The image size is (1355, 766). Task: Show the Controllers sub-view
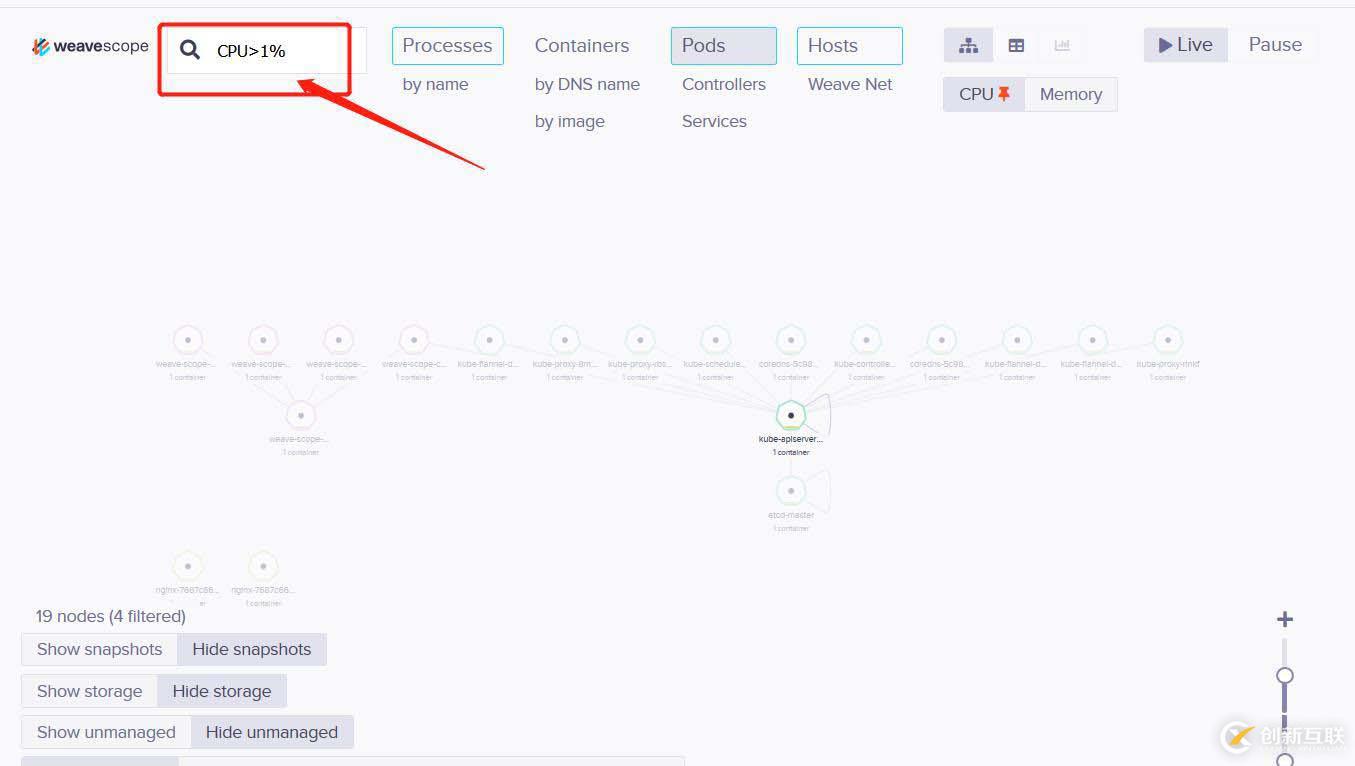coord(724,84)
